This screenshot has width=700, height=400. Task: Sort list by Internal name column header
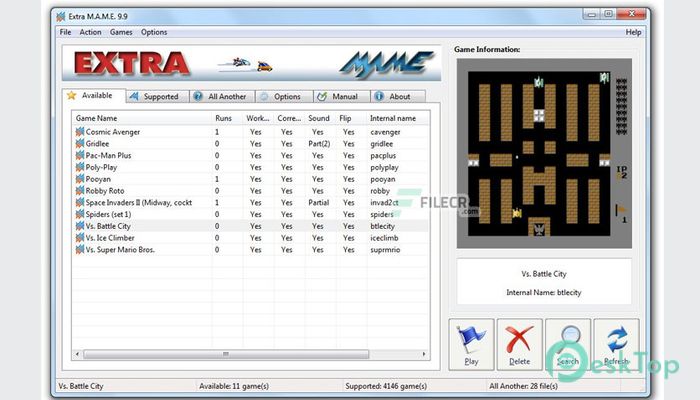point(398,118)
